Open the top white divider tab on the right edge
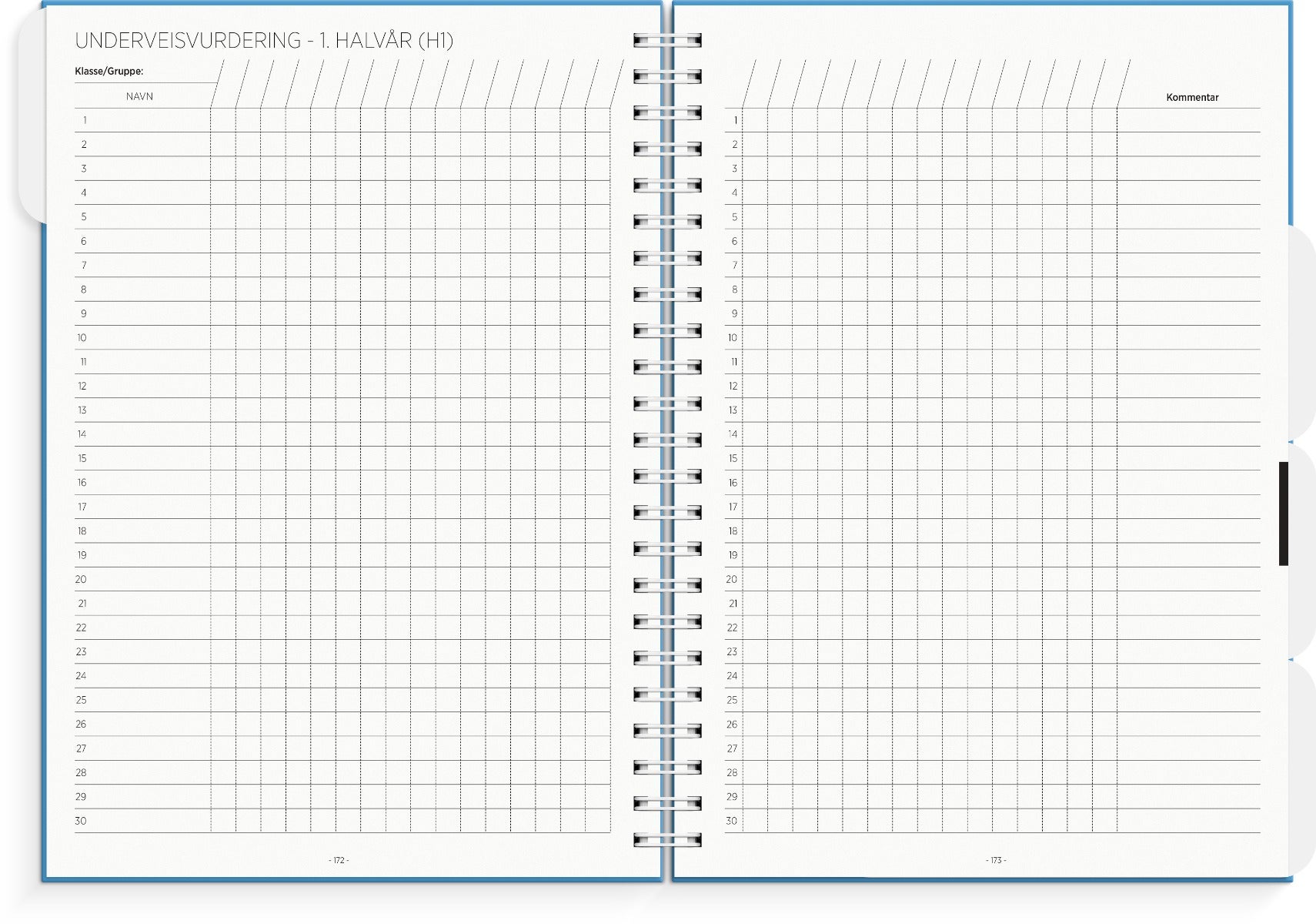Screen dimensions: 1316x924 [1301, 331]
